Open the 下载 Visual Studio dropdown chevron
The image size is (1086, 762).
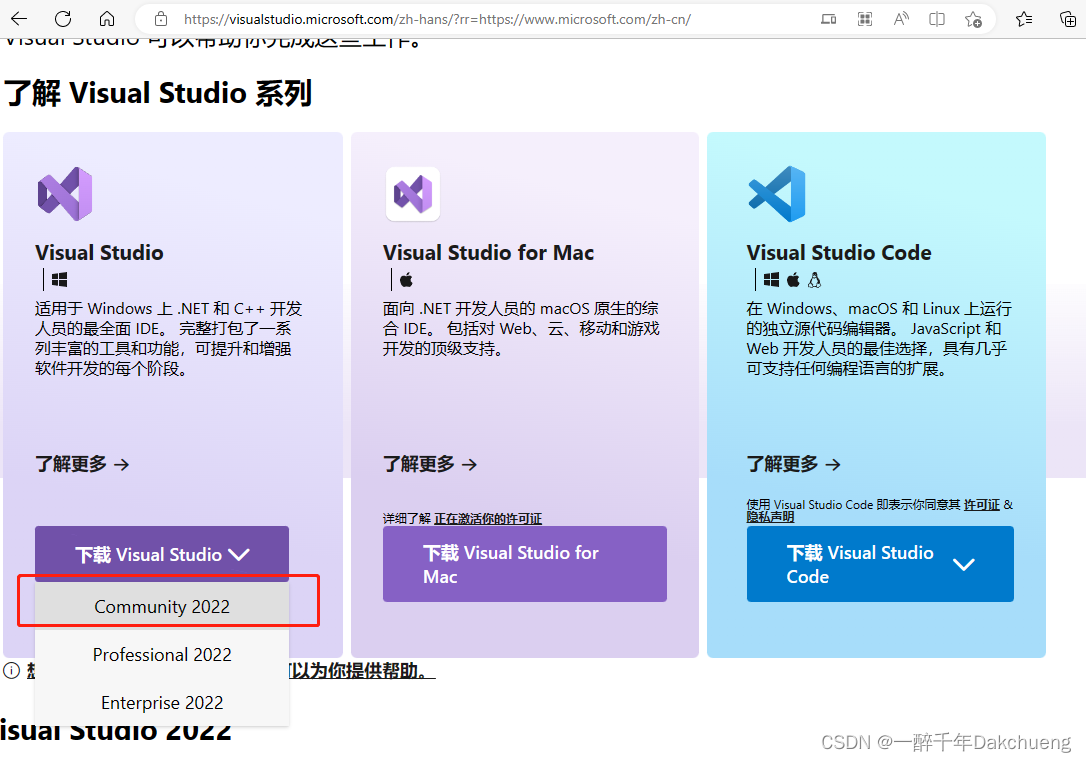coord(239,554)
